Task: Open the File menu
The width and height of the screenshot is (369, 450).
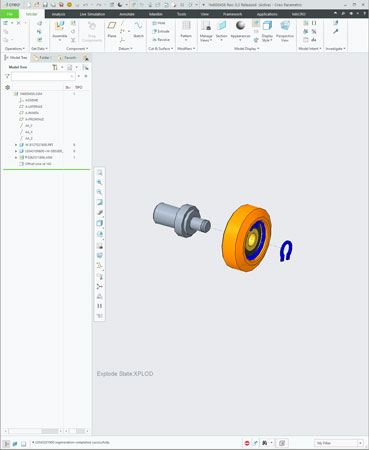Action: tap(10, 14)
